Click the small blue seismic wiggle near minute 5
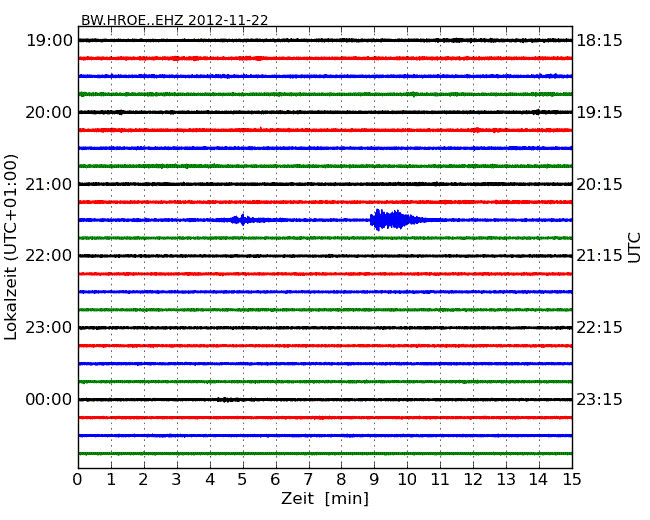Image resolution: width=650 pixels, height=520 pixels. (243, 220)
